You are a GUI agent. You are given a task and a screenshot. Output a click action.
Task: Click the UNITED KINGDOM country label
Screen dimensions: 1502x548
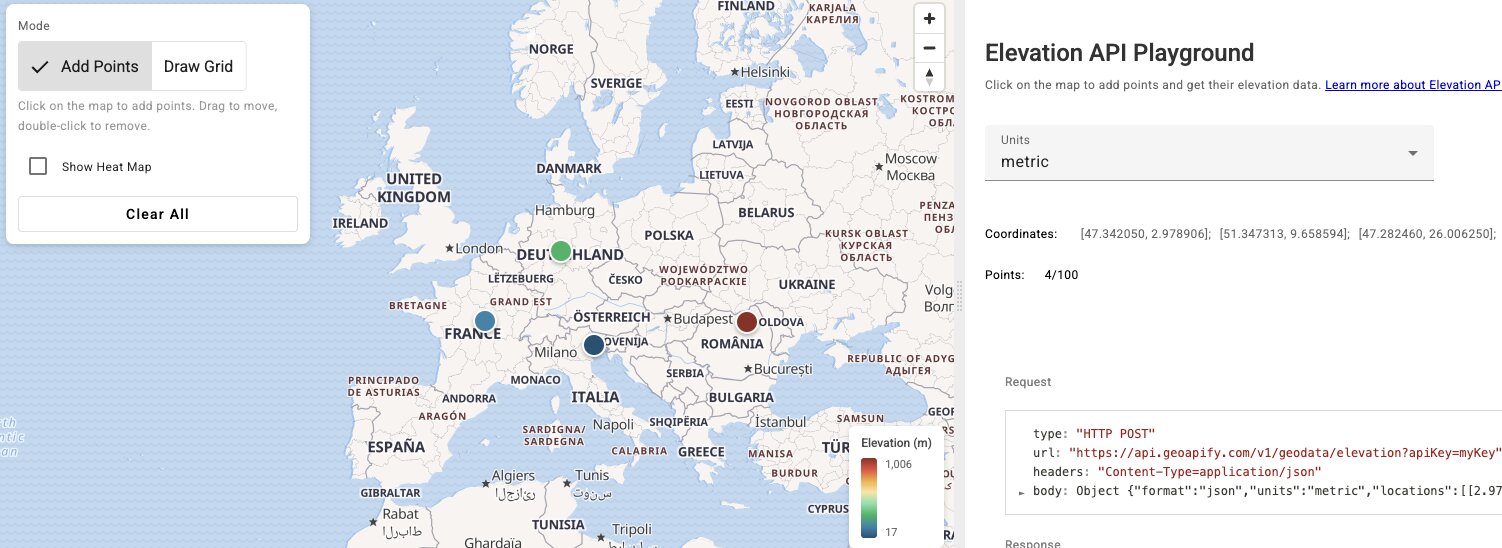coord(414,187)
